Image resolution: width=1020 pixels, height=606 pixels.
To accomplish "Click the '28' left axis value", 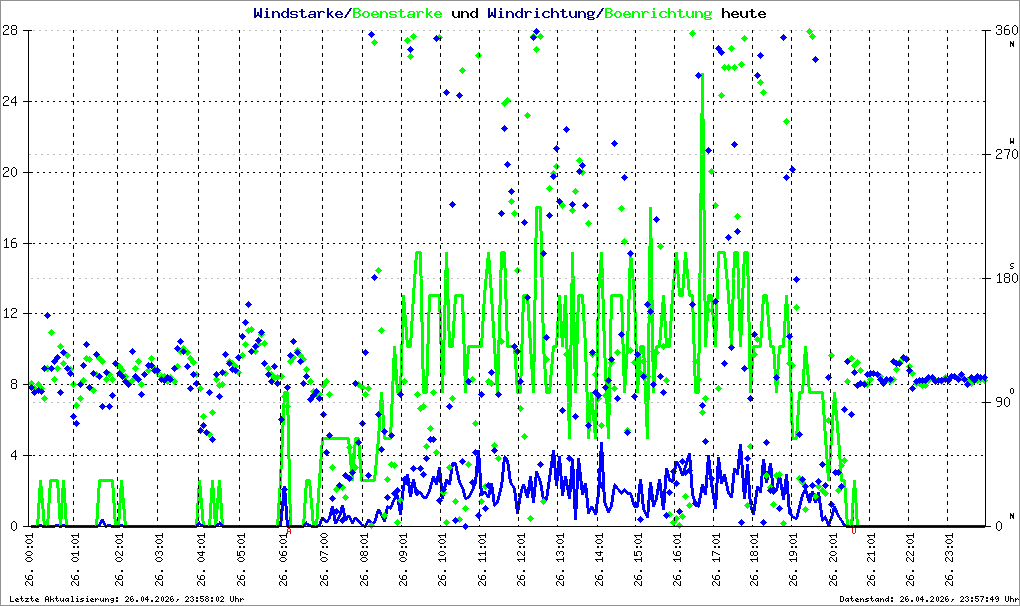I will pos(9,31).
